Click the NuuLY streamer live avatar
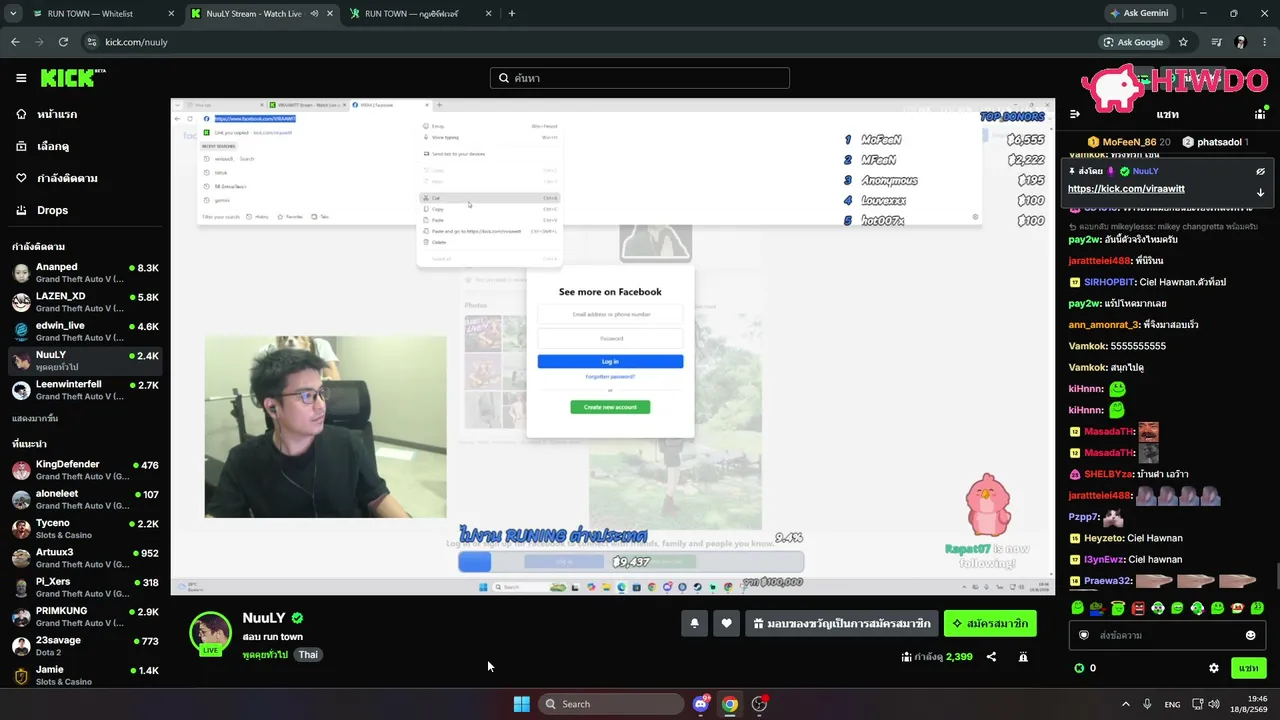 (210, 633)
